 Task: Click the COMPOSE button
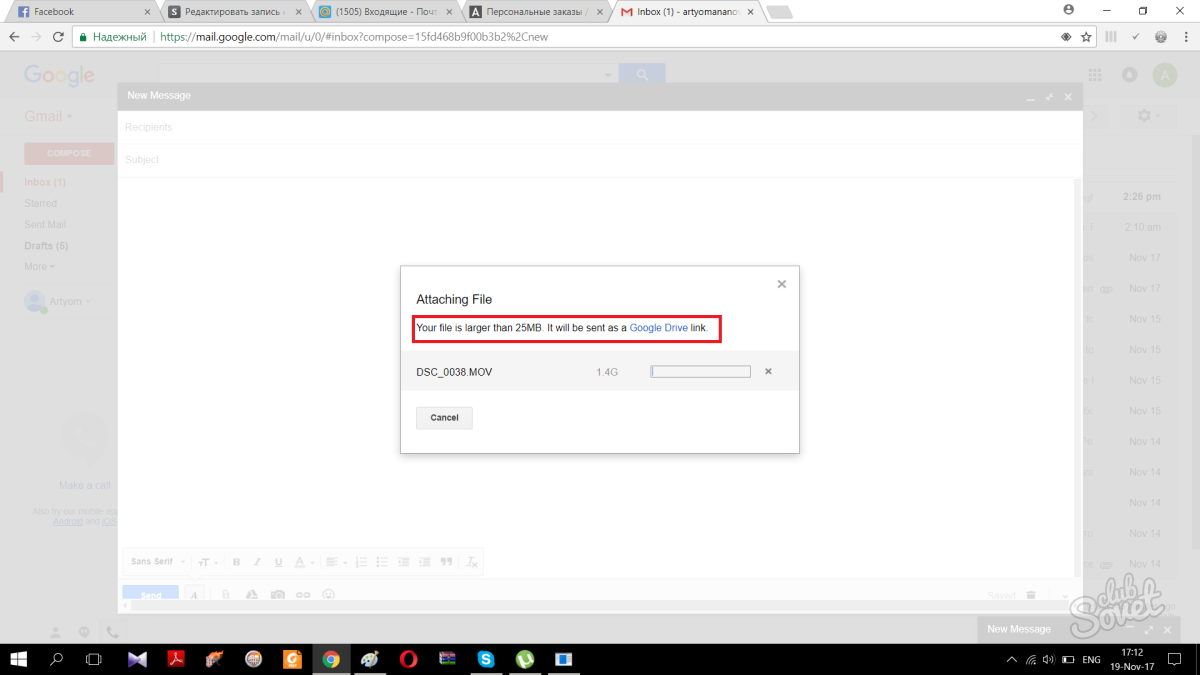(x=69, y=153)
